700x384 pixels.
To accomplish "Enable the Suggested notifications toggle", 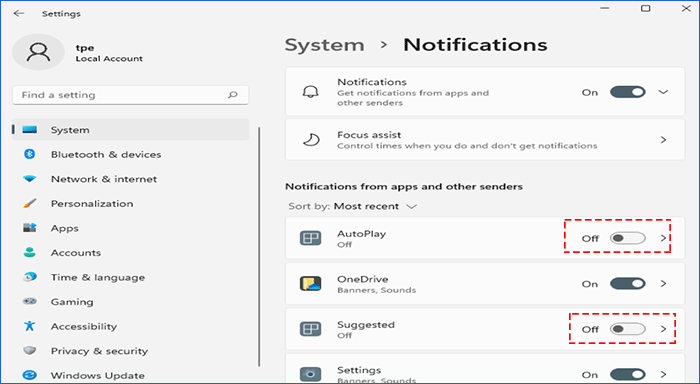I will click(628, 329).
